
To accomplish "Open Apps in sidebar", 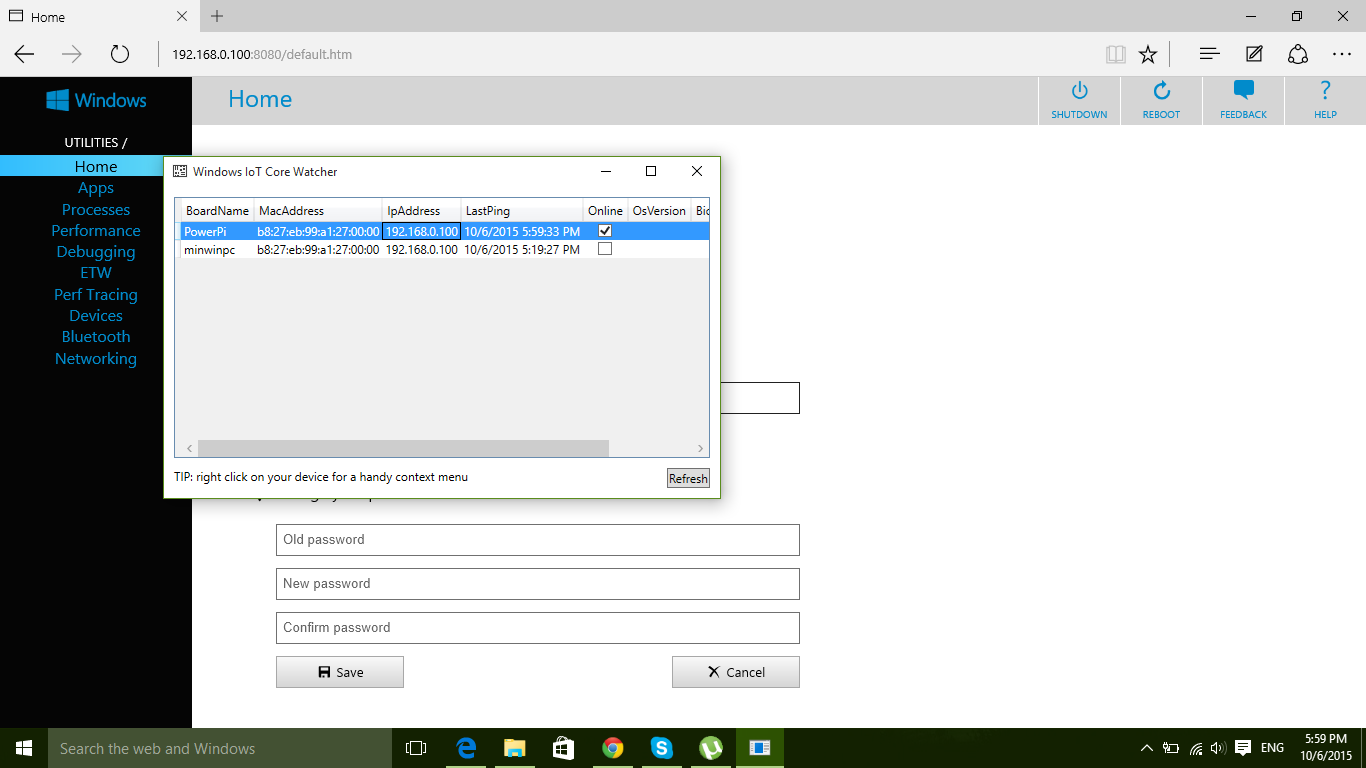I will coord(96,188).
